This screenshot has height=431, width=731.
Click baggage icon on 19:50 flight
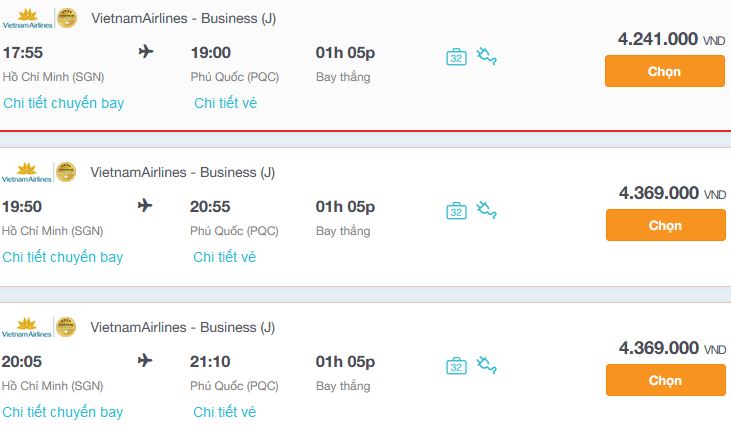(456, 211)
